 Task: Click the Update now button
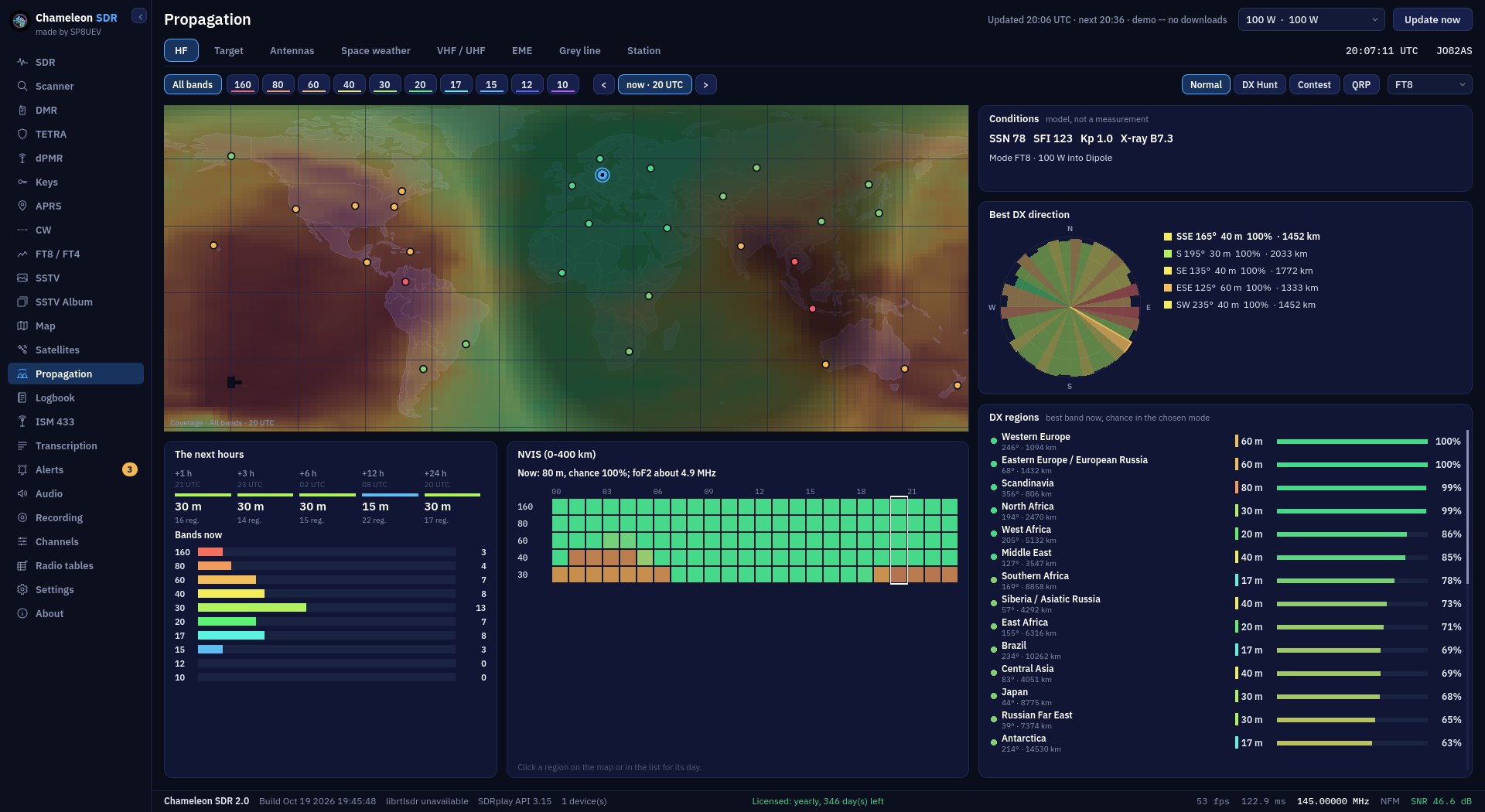(x=1432, y=19)
